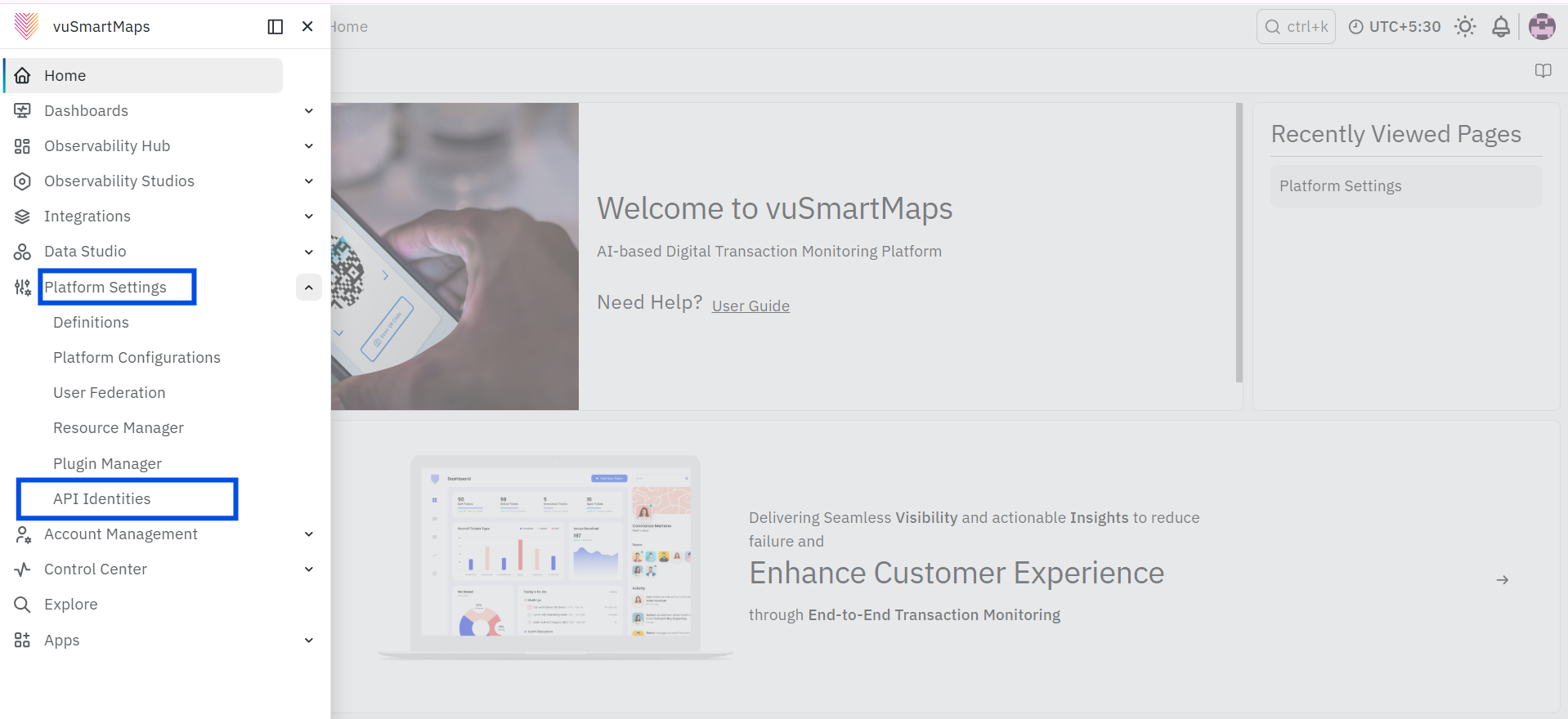Click the Home house icon
This screenshot has height=719, width=1568.
(x=23, y=75)
